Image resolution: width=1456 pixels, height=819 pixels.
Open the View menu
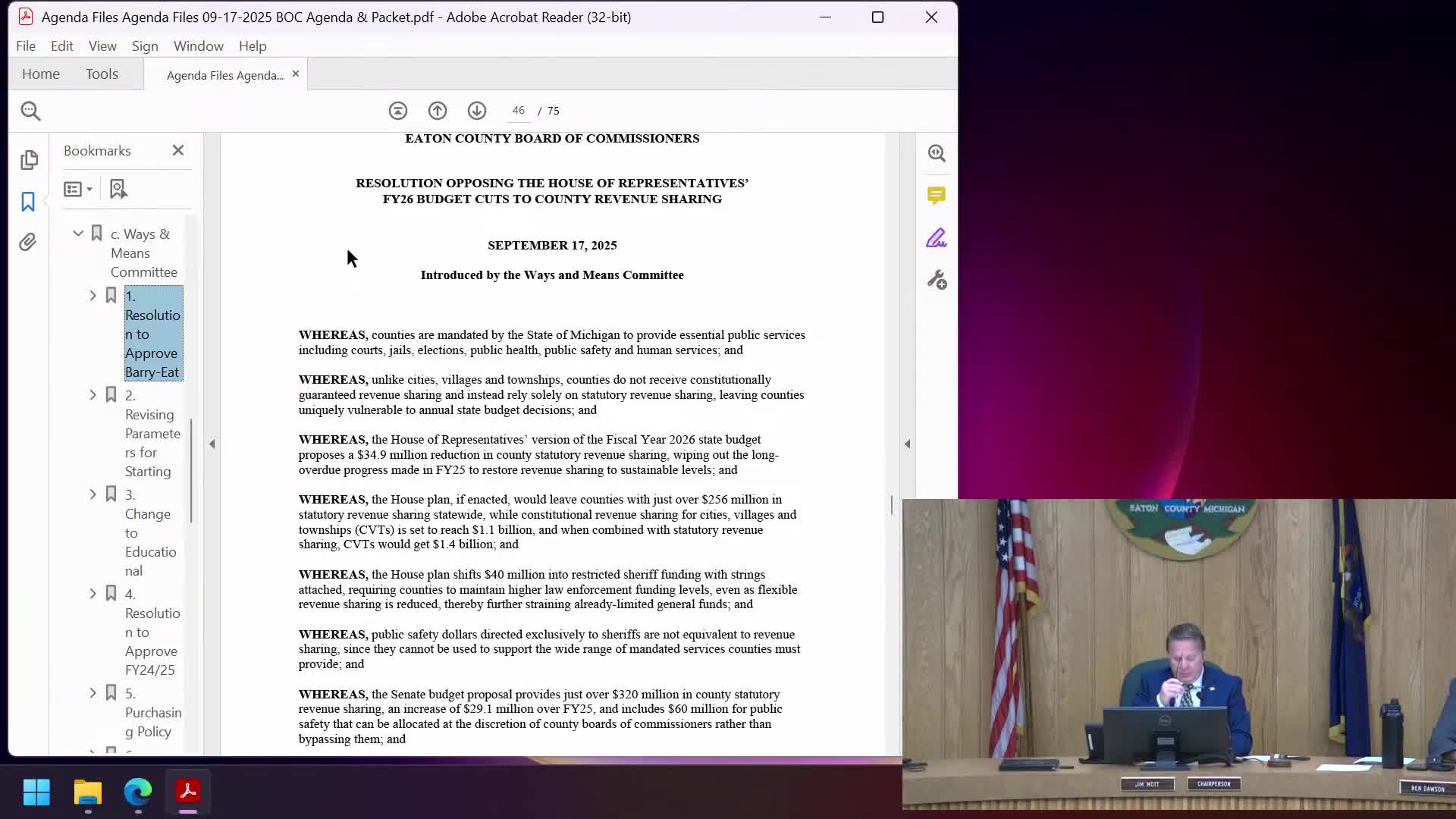(102, 46)
